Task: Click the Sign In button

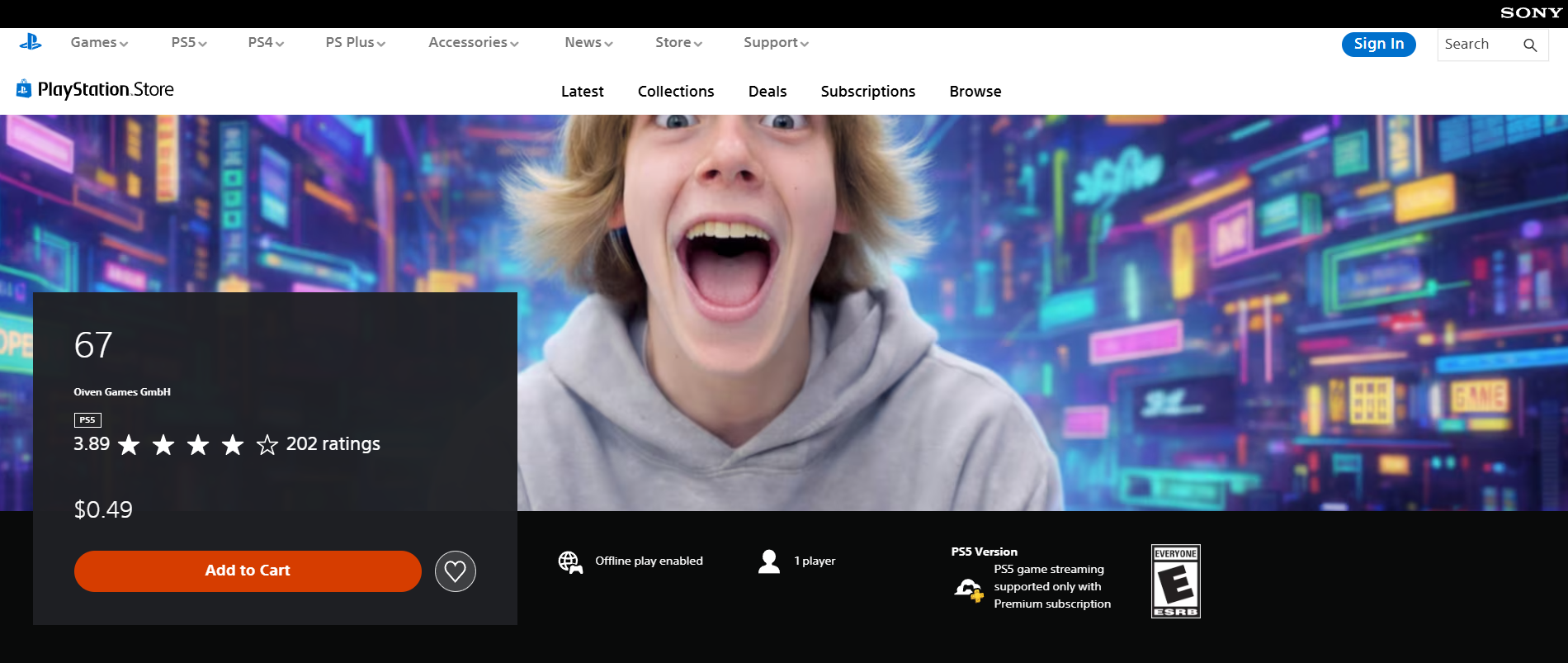Action: pyautogui.click(x=1379, y=45)
